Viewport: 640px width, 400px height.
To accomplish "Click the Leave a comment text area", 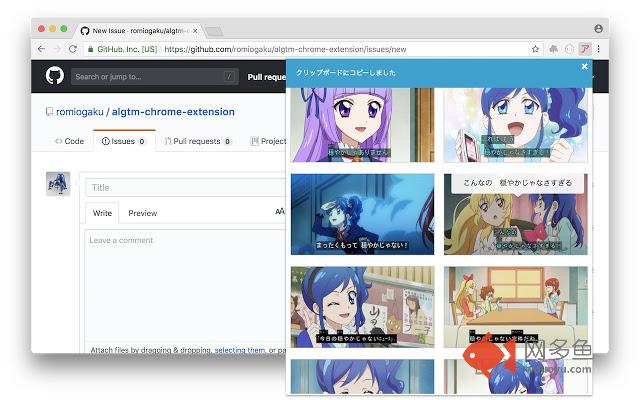I will coord(186,284).
